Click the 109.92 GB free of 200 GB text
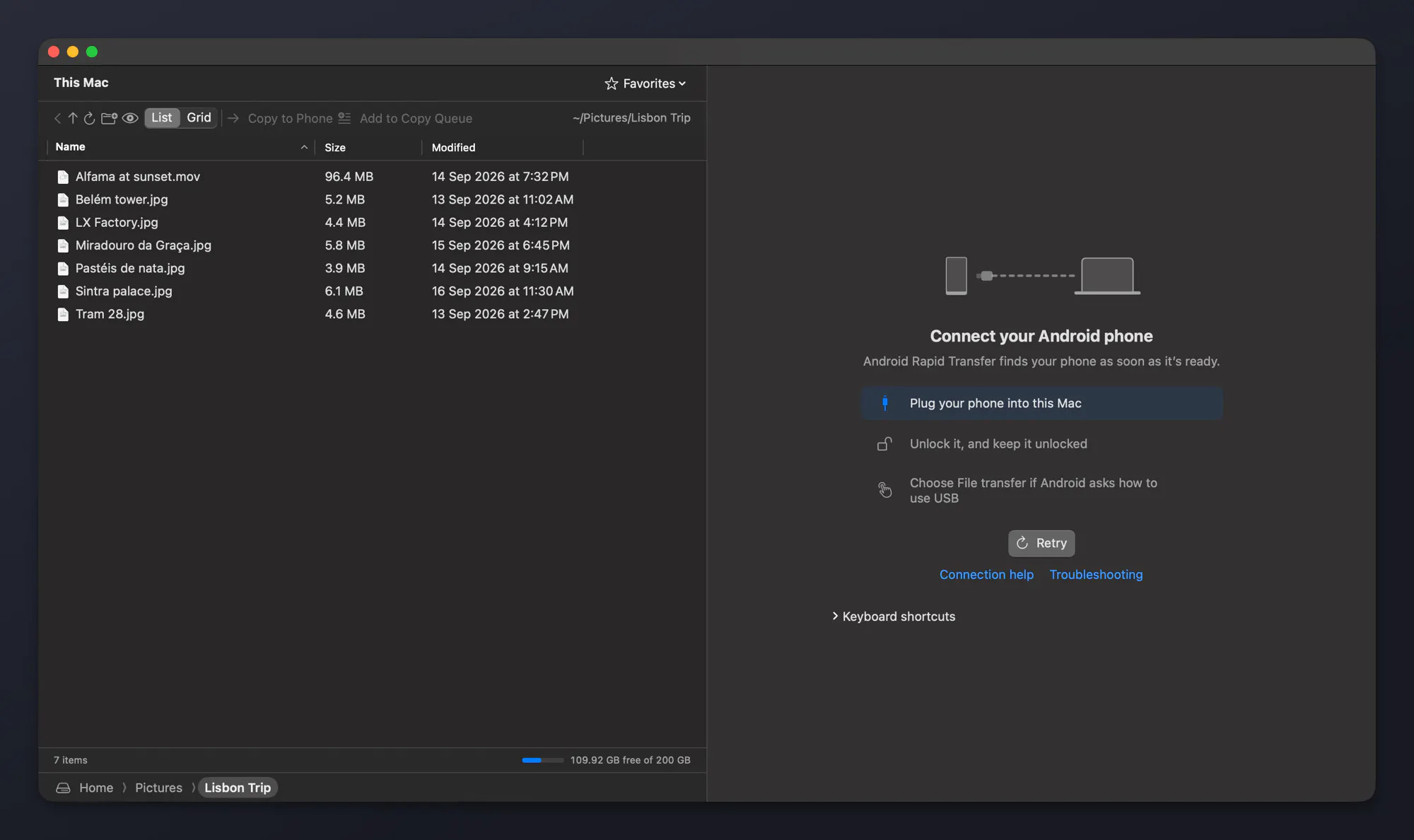This screenshot has width=1414, height=840. click(x=631, y=760)
